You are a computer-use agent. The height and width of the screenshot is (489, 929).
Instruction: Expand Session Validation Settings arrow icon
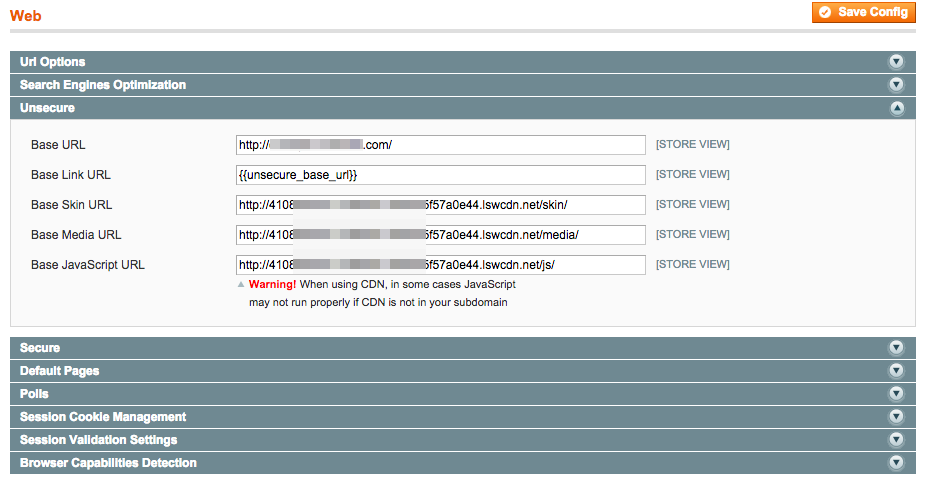pos(896,440)
